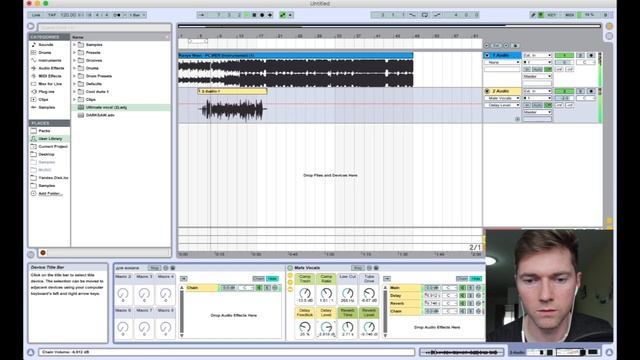This screenshot has height=360, width=640.
Task: Toggle the Male Vocals device activator
Action: tap(290, 268)
